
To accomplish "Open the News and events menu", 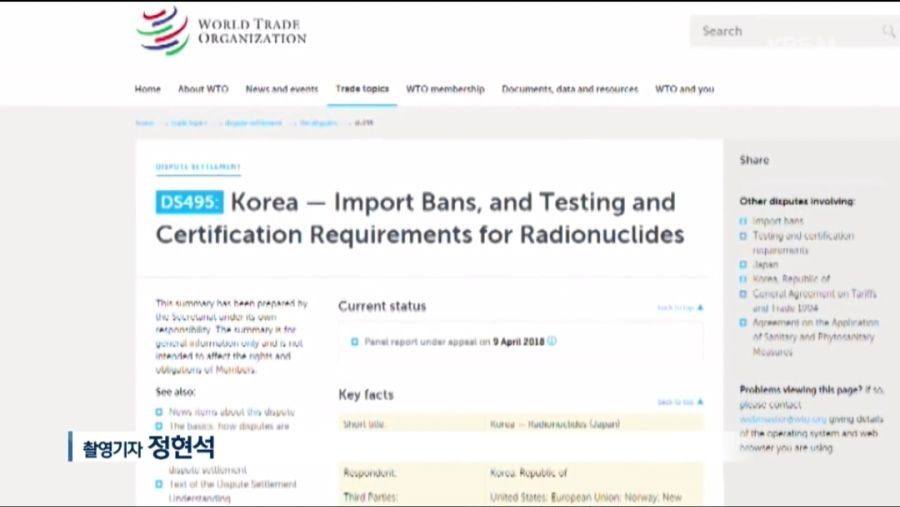I will (281, 89).
